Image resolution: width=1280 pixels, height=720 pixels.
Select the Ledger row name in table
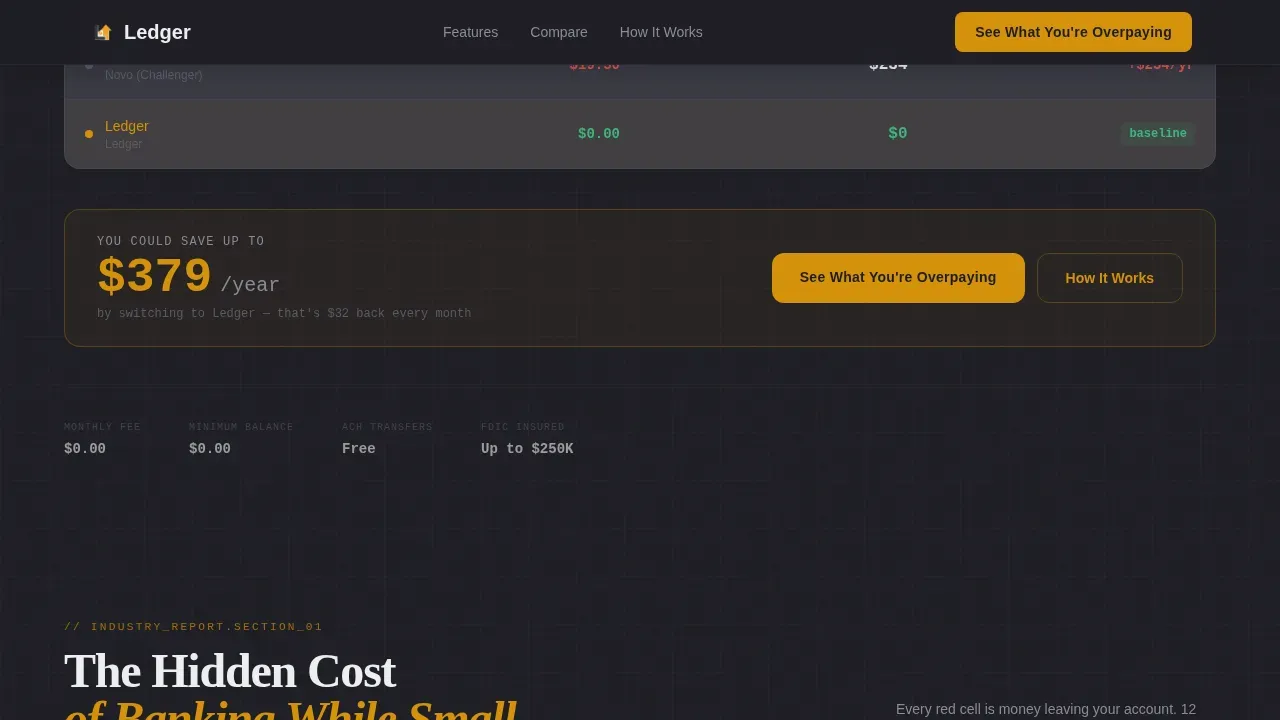pyautogui.click(x=127, y=126)
